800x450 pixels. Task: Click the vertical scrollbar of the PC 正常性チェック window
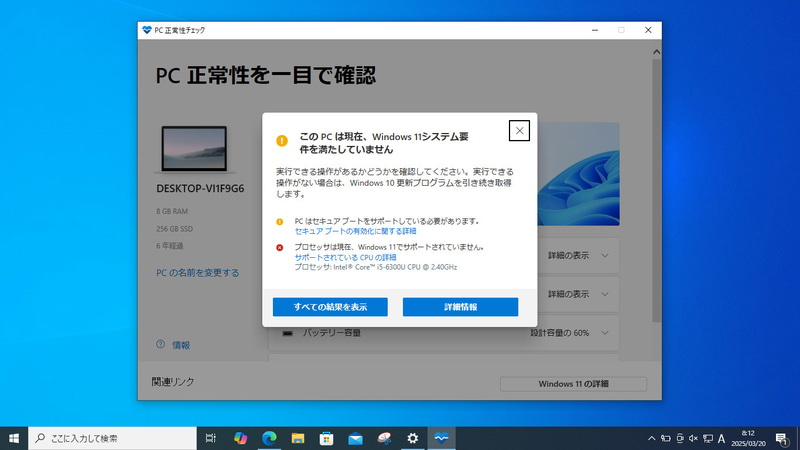[657, 190]
